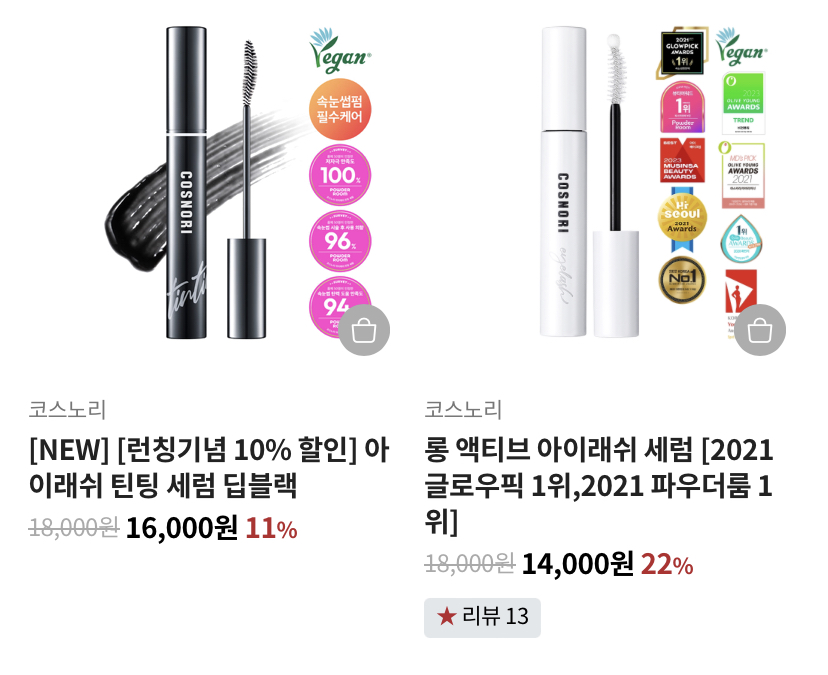Viewport: 828px width, 675px height.
Task: Click the star icon in review badge
Action: (446, 616)
